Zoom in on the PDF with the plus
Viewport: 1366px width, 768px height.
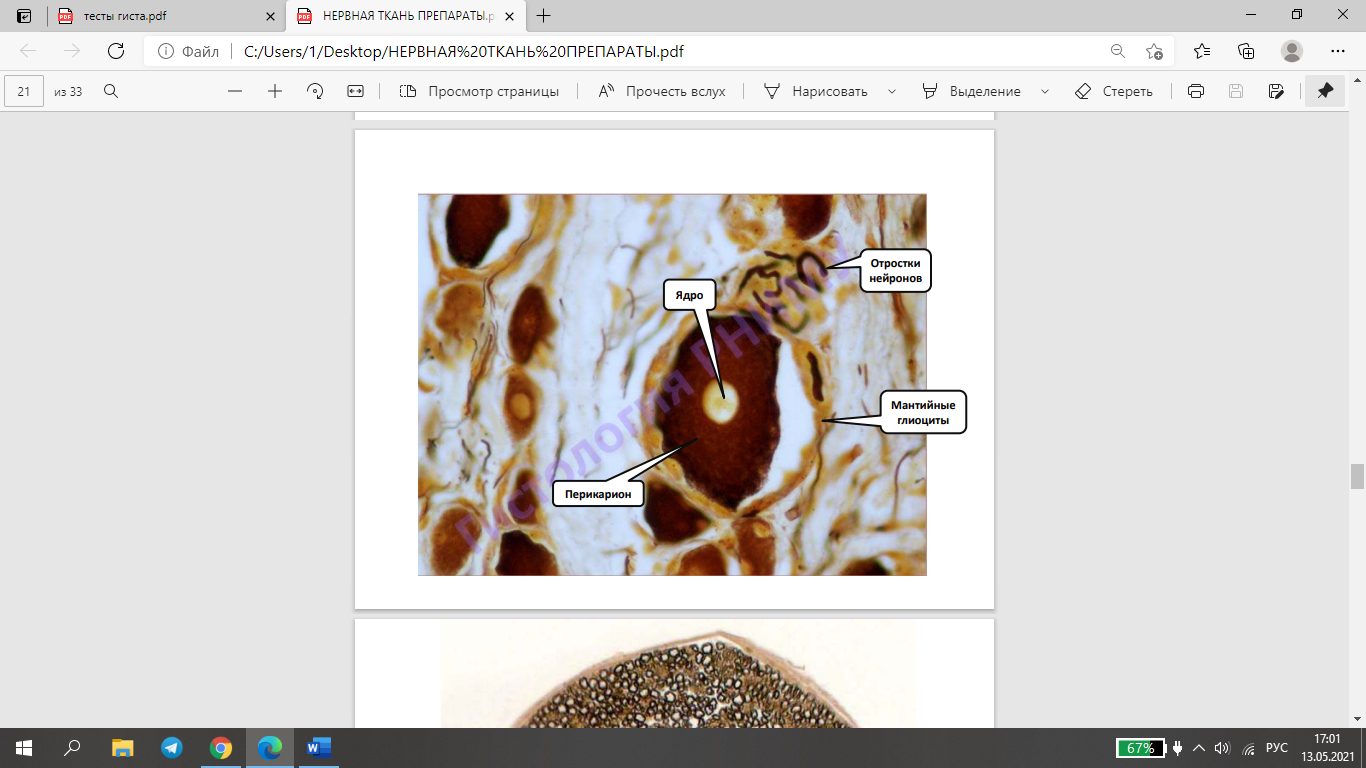click(275, 91)
